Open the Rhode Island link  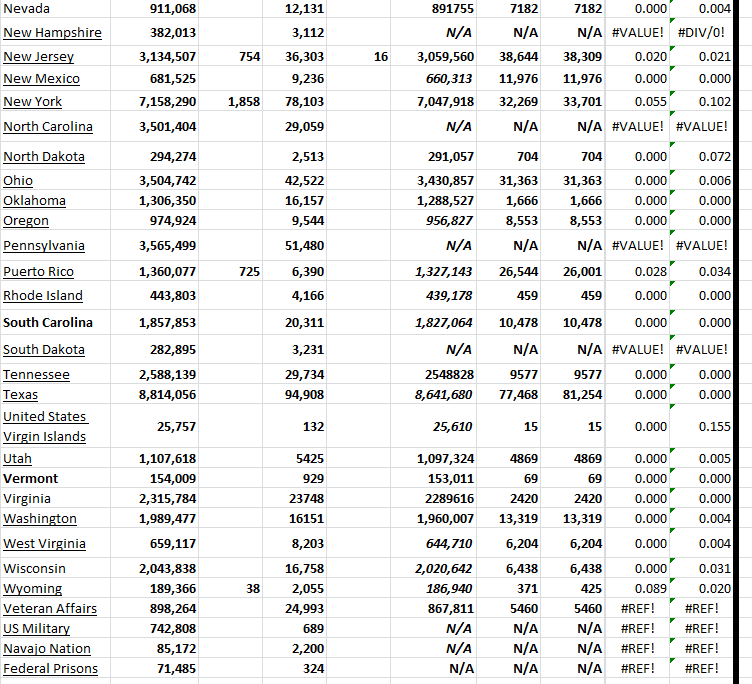(x=43, y=296)
